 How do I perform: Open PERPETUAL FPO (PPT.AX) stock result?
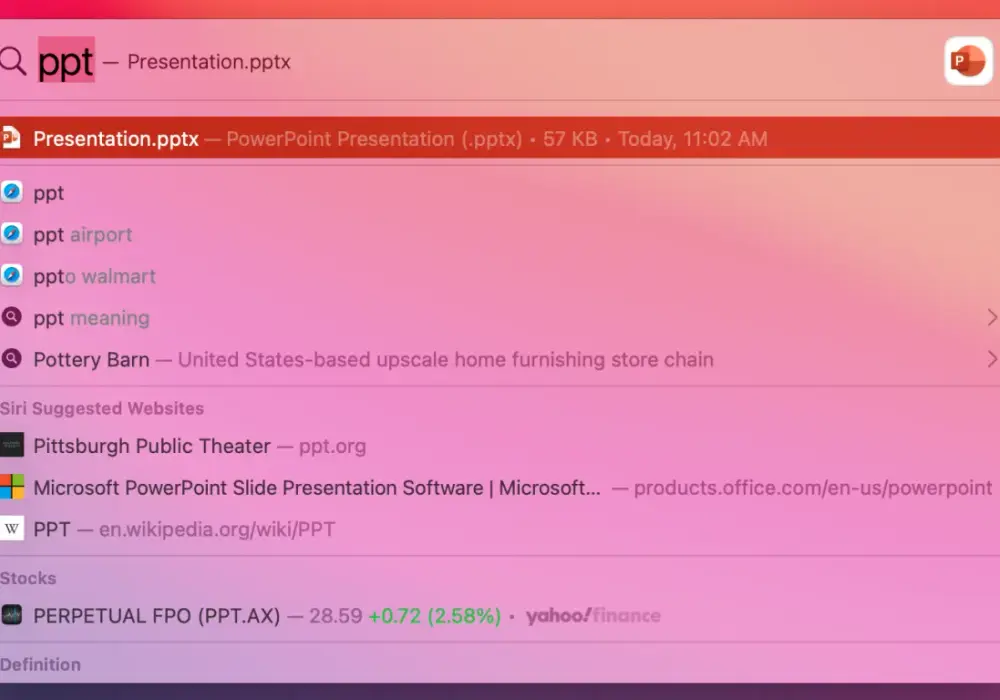500,615
